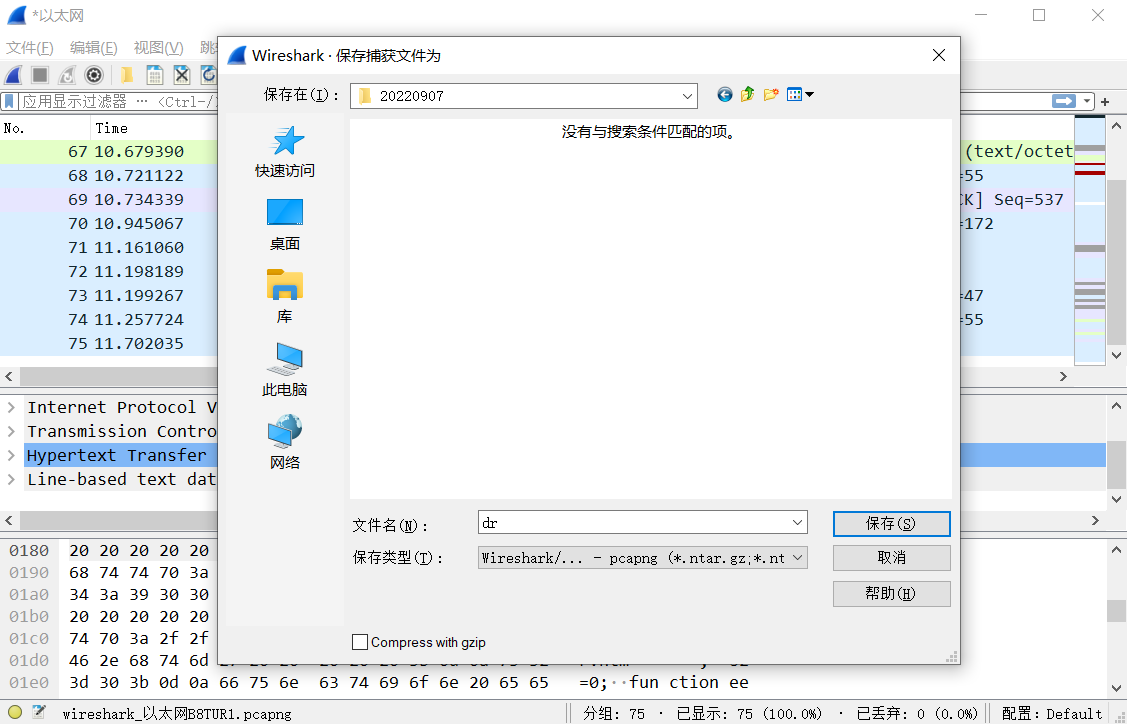Expand Transmission Control Protocol tree row
1127x724 pixels.
[12, 431]
